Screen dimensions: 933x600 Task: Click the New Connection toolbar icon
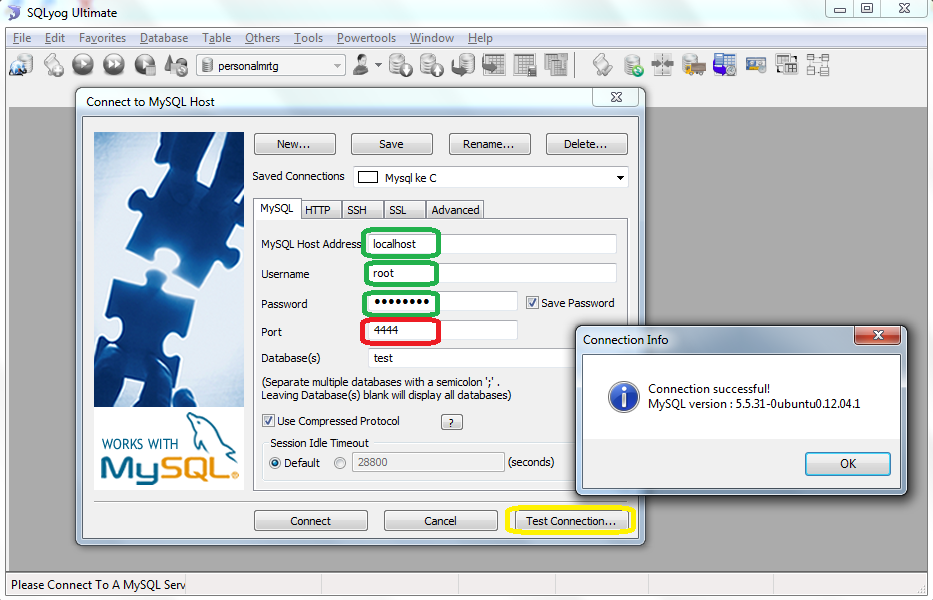pos(21,65)
